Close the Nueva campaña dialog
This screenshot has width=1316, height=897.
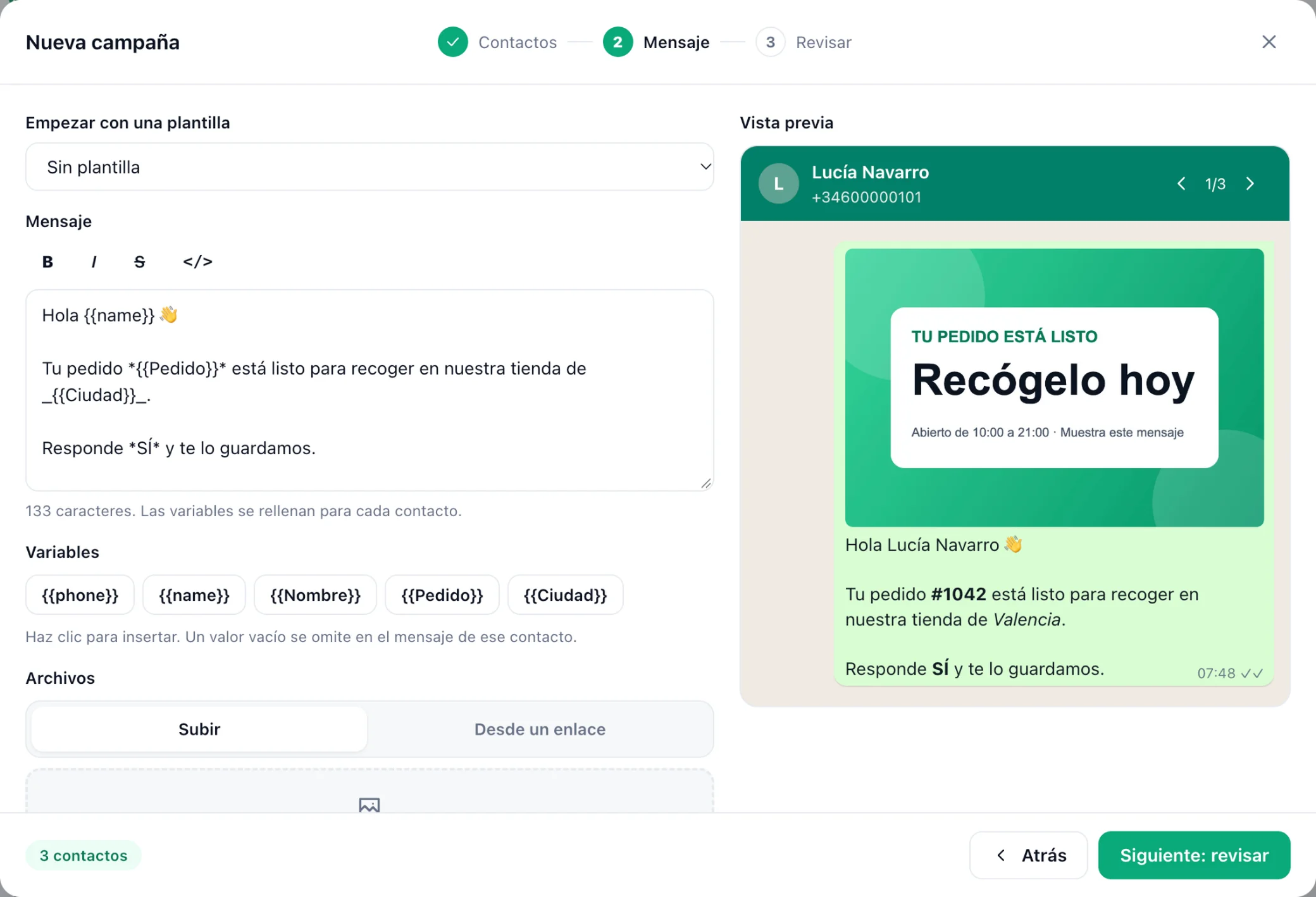(1269, 42)
